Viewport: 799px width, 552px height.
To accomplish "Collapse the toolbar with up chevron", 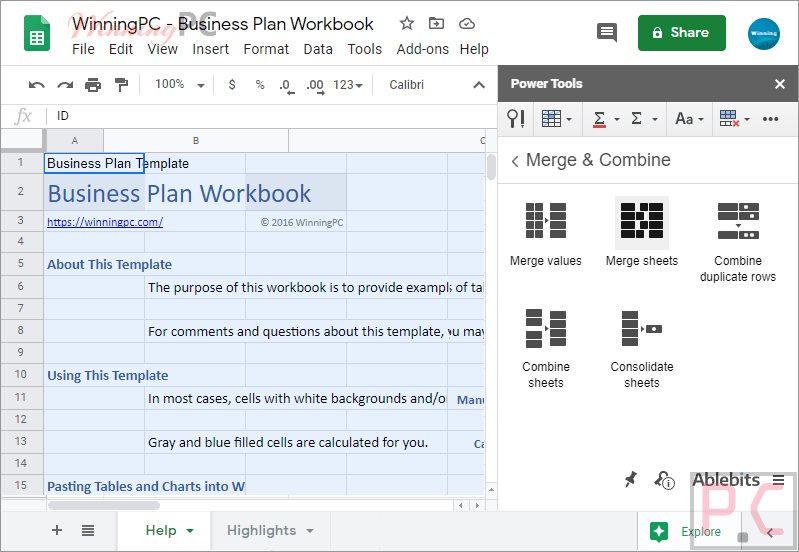I will [479, 85].
